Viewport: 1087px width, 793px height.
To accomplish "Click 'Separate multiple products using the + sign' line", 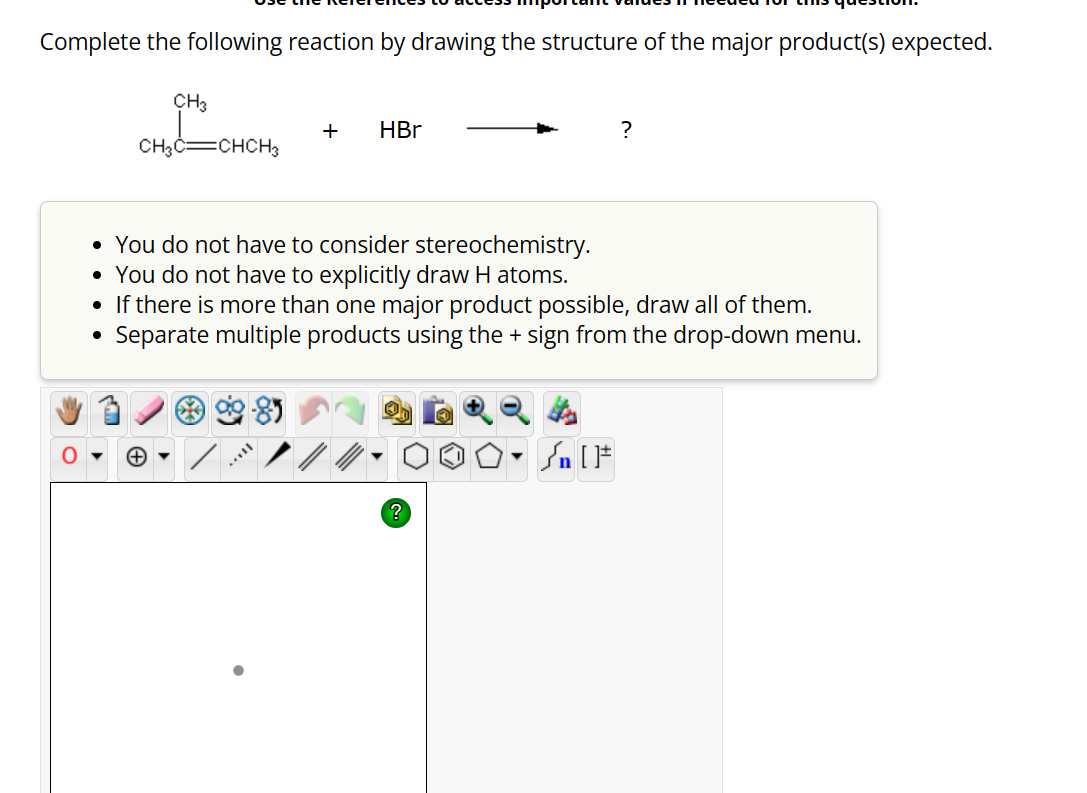I will pos(488,335).
